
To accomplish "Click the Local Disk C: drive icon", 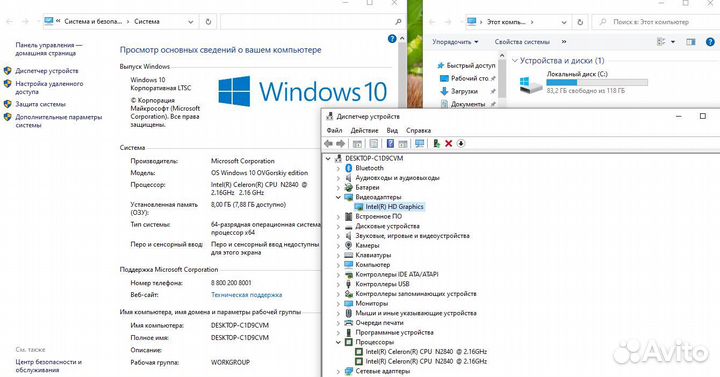I will [x=530, y=84].
